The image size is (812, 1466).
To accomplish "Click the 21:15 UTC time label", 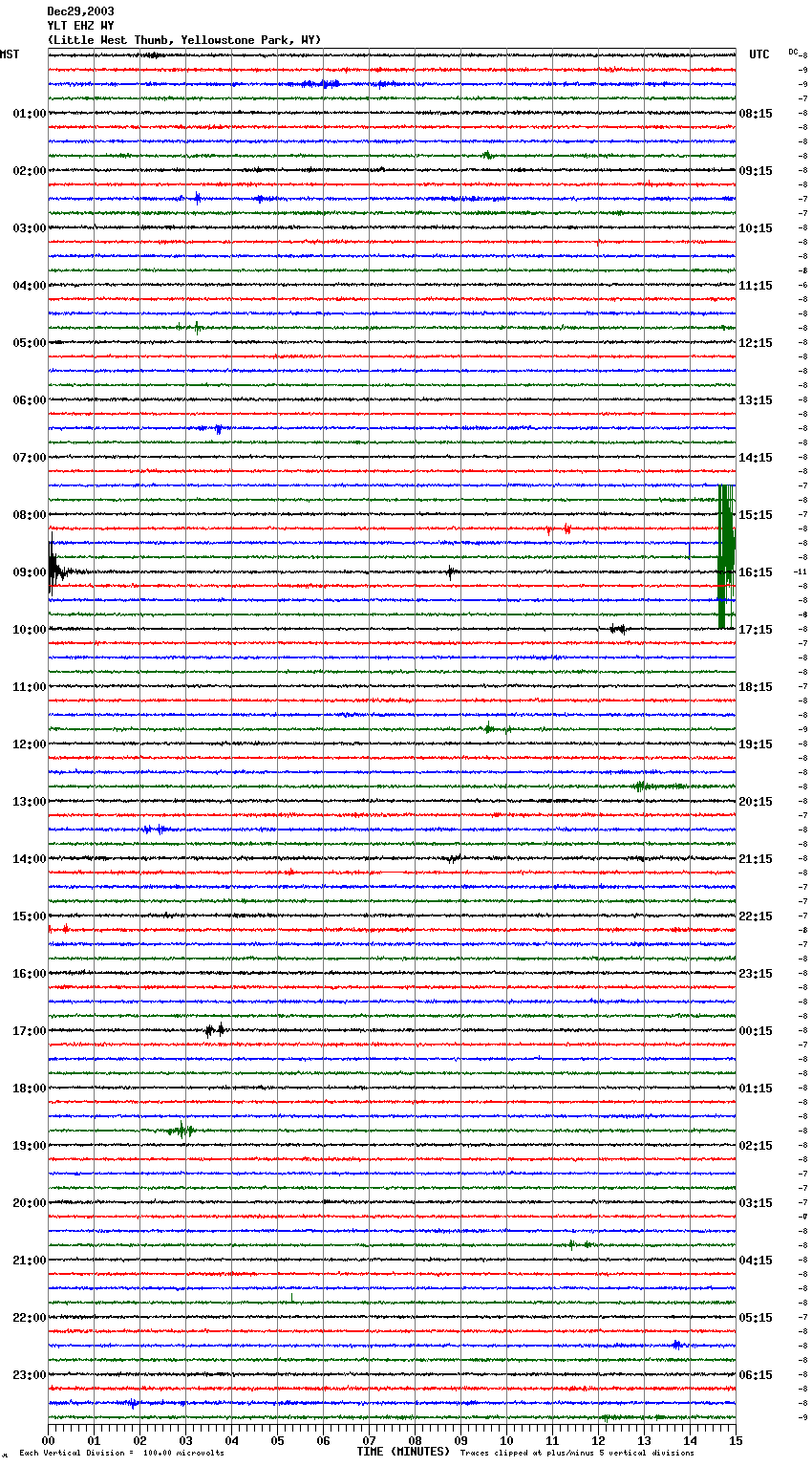I will [756, 859].
